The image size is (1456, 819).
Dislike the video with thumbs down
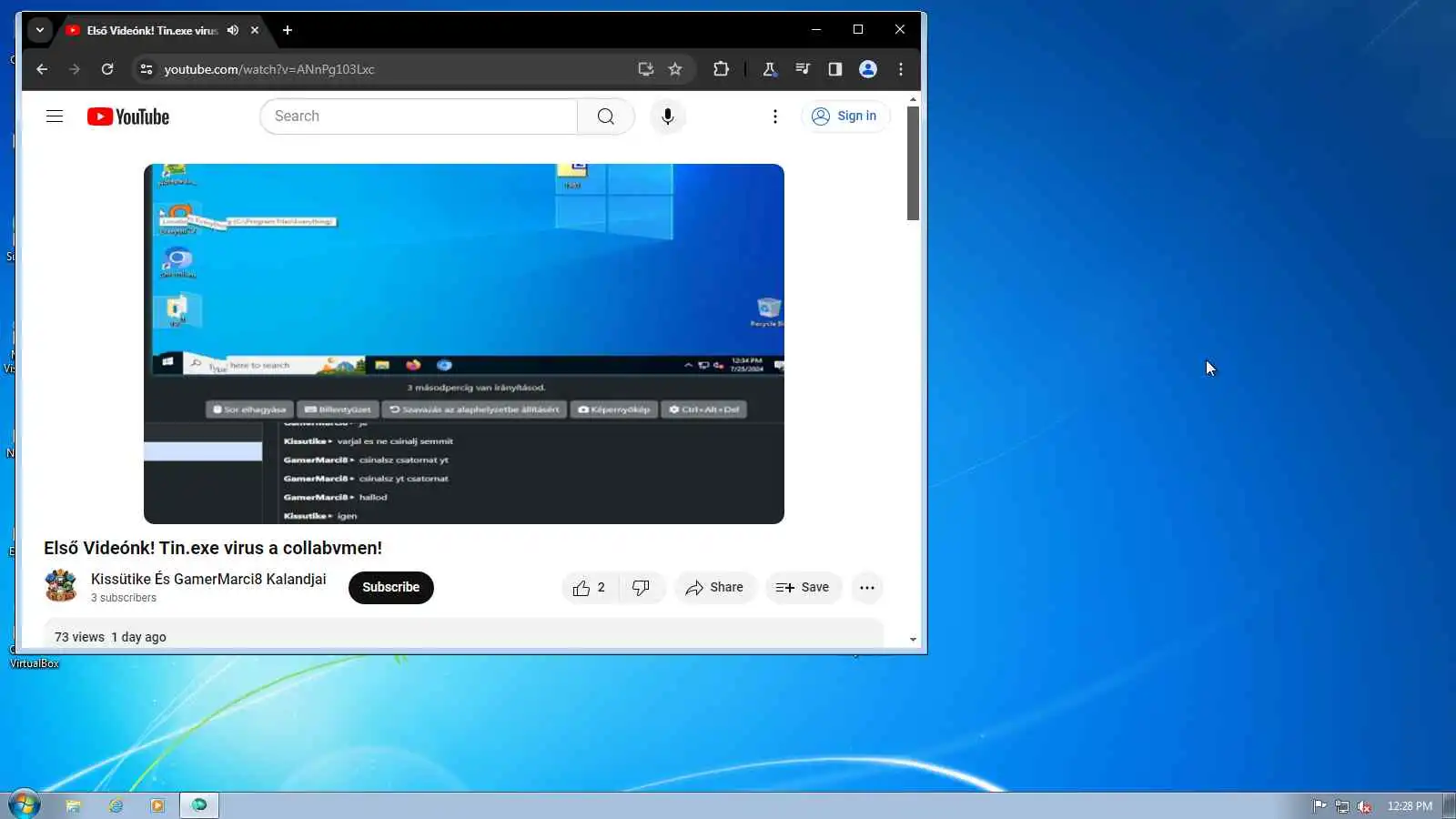642,588
